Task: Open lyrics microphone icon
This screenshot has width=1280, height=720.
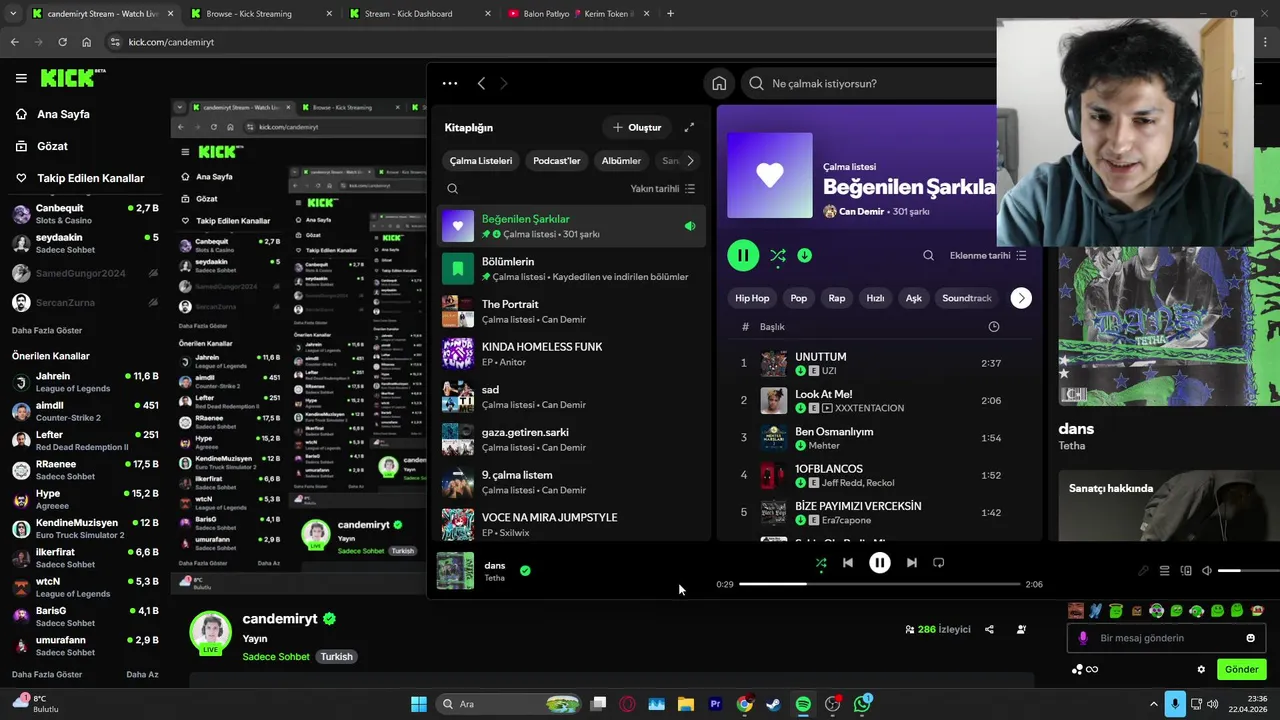Action: coord(1143,571)
